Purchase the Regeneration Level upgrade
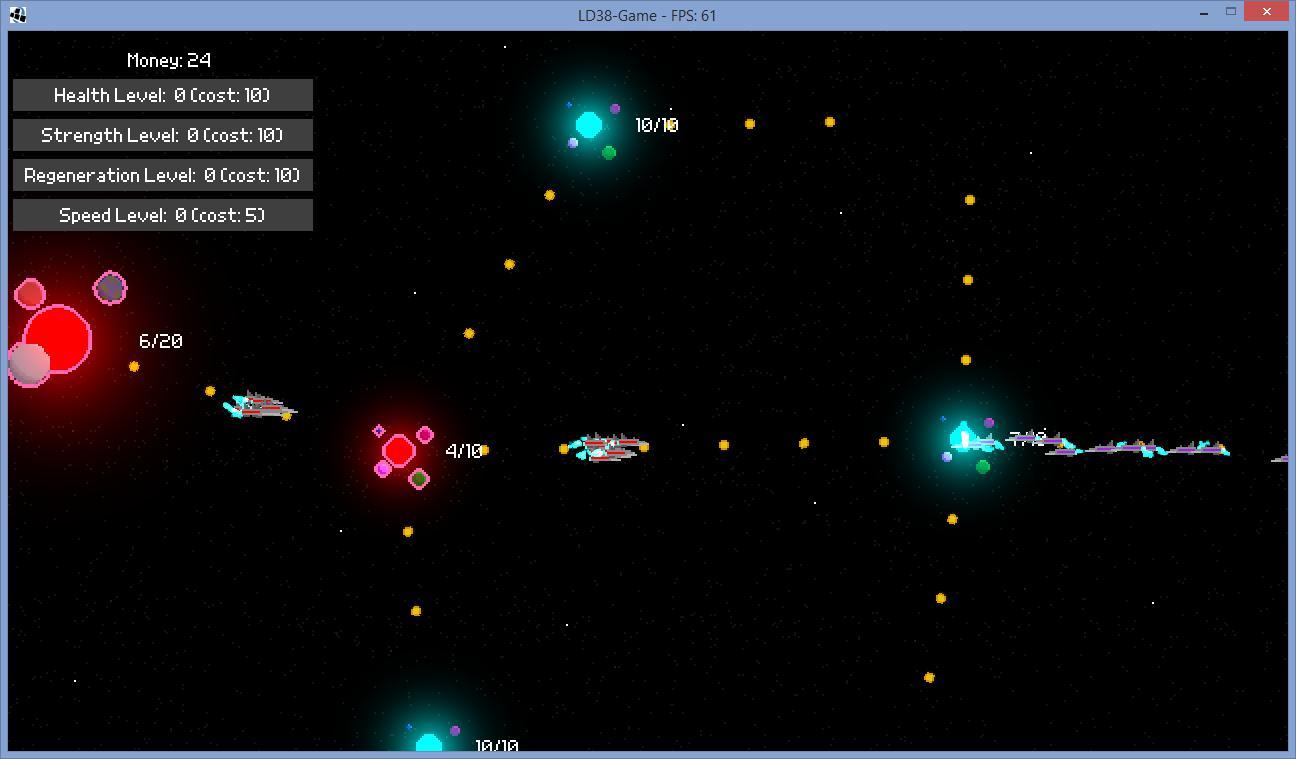The image size is (1296, 759). pyautogui.click(x=162, y=175)
